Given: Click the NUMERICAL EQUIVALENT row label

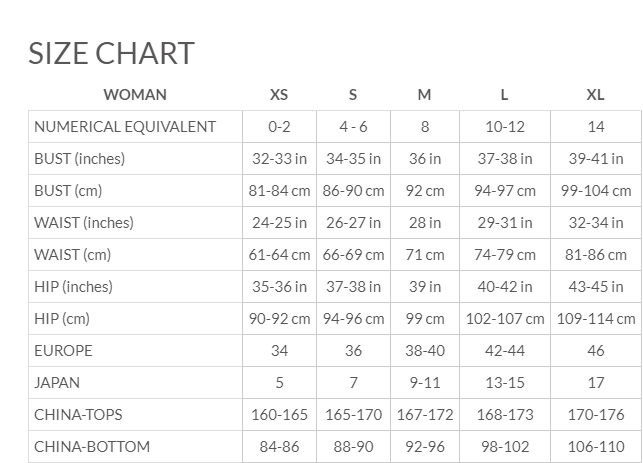Looking at the screenshot, I should click(x=125, y=127).
